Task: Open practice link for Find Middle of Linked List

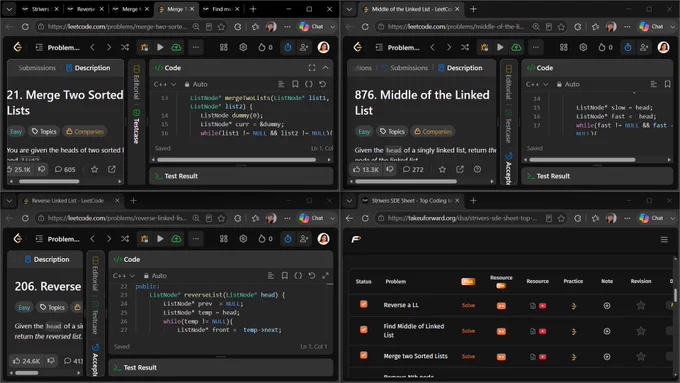Action: coord(573,331)
